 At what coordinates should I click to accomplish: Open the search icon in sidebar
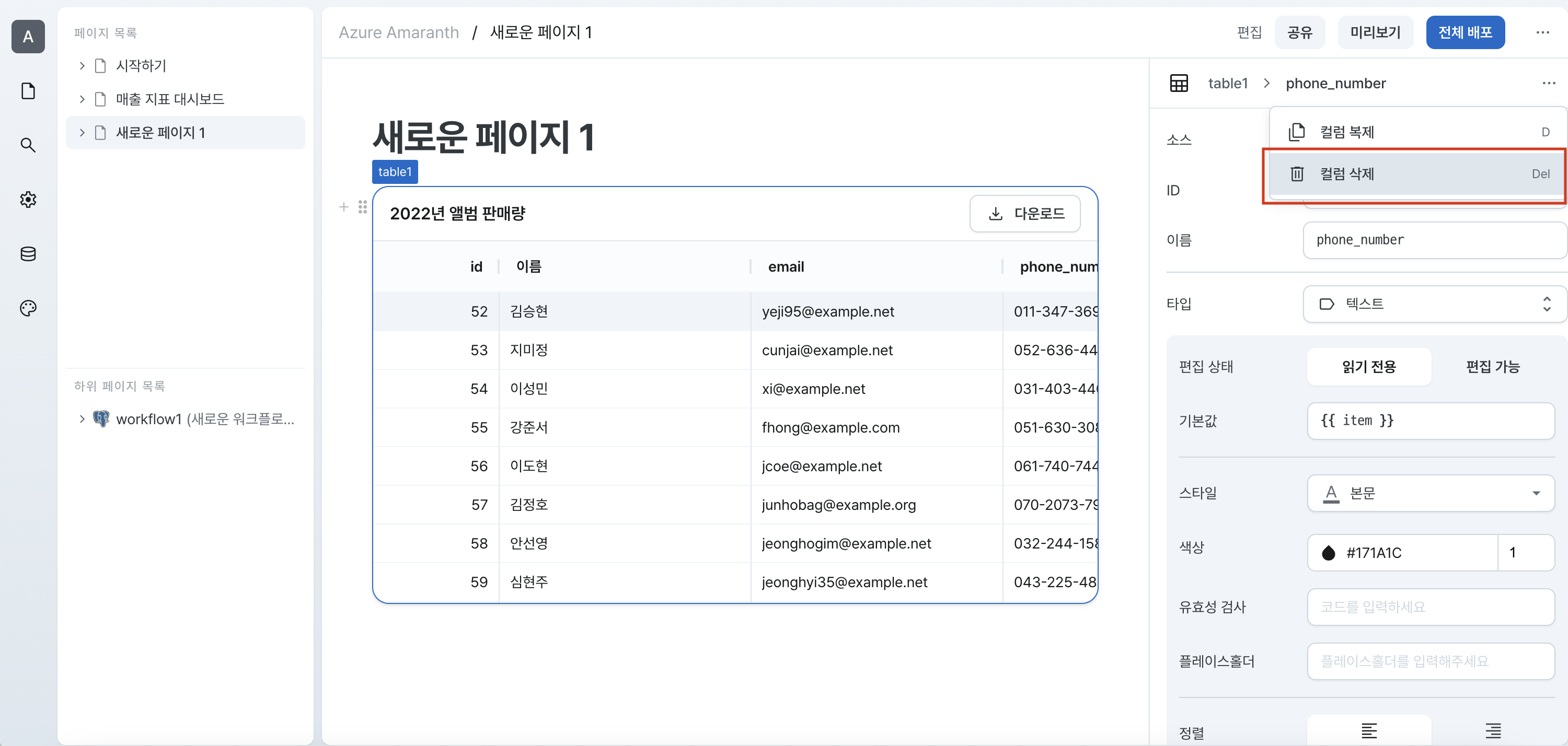pyautogui.click(x=28, y=145)
